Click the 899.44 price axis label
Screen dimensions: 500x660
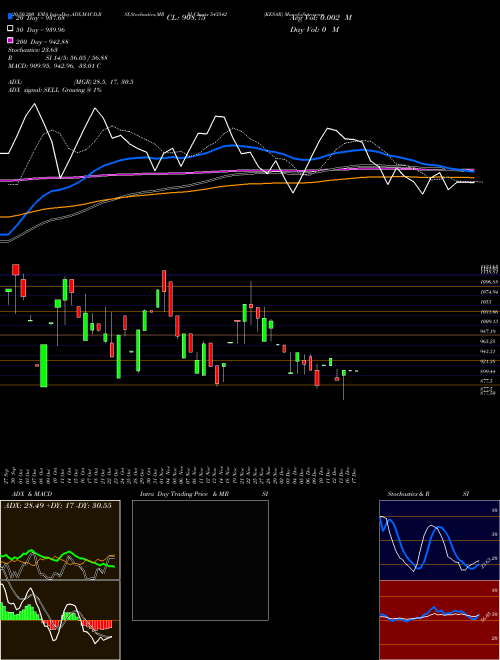click(x=489, y=371)
